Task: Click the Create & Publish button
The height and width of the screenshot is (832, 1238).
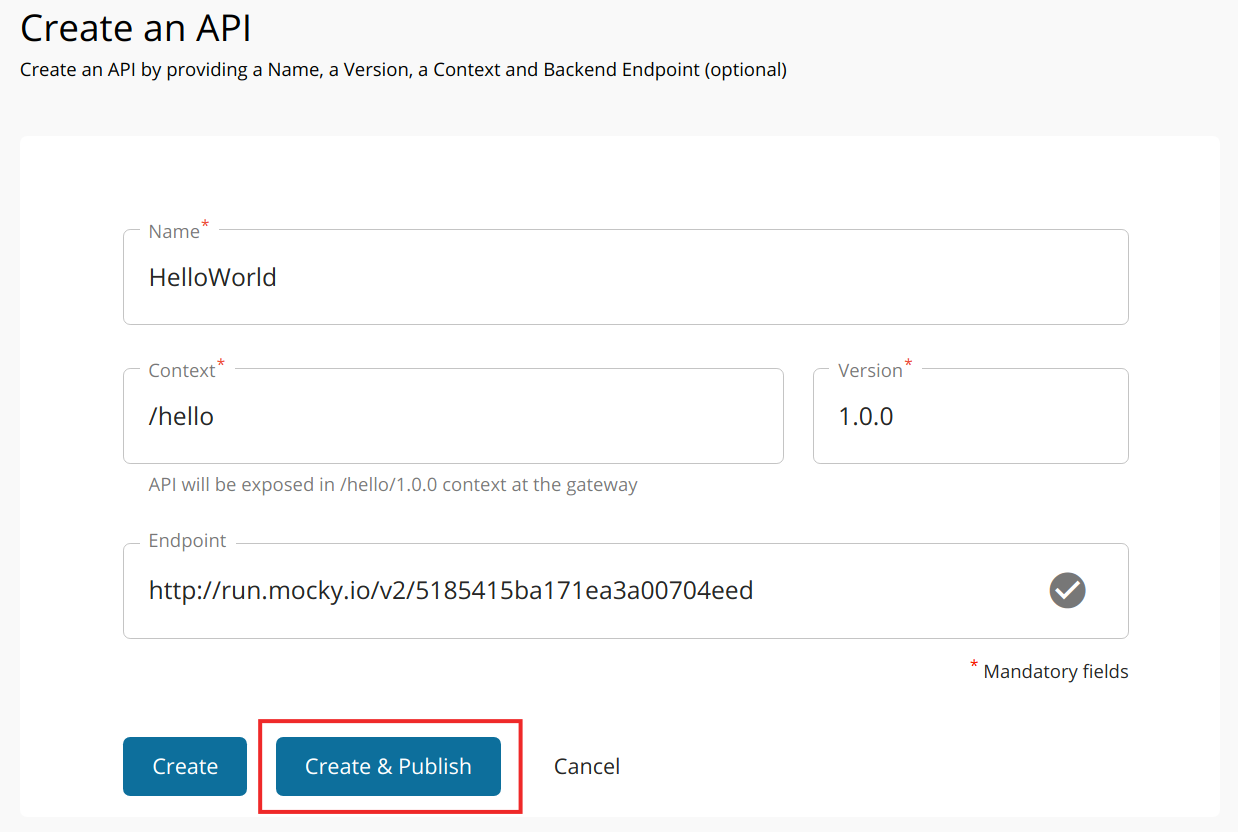Action: pos(388,766)
